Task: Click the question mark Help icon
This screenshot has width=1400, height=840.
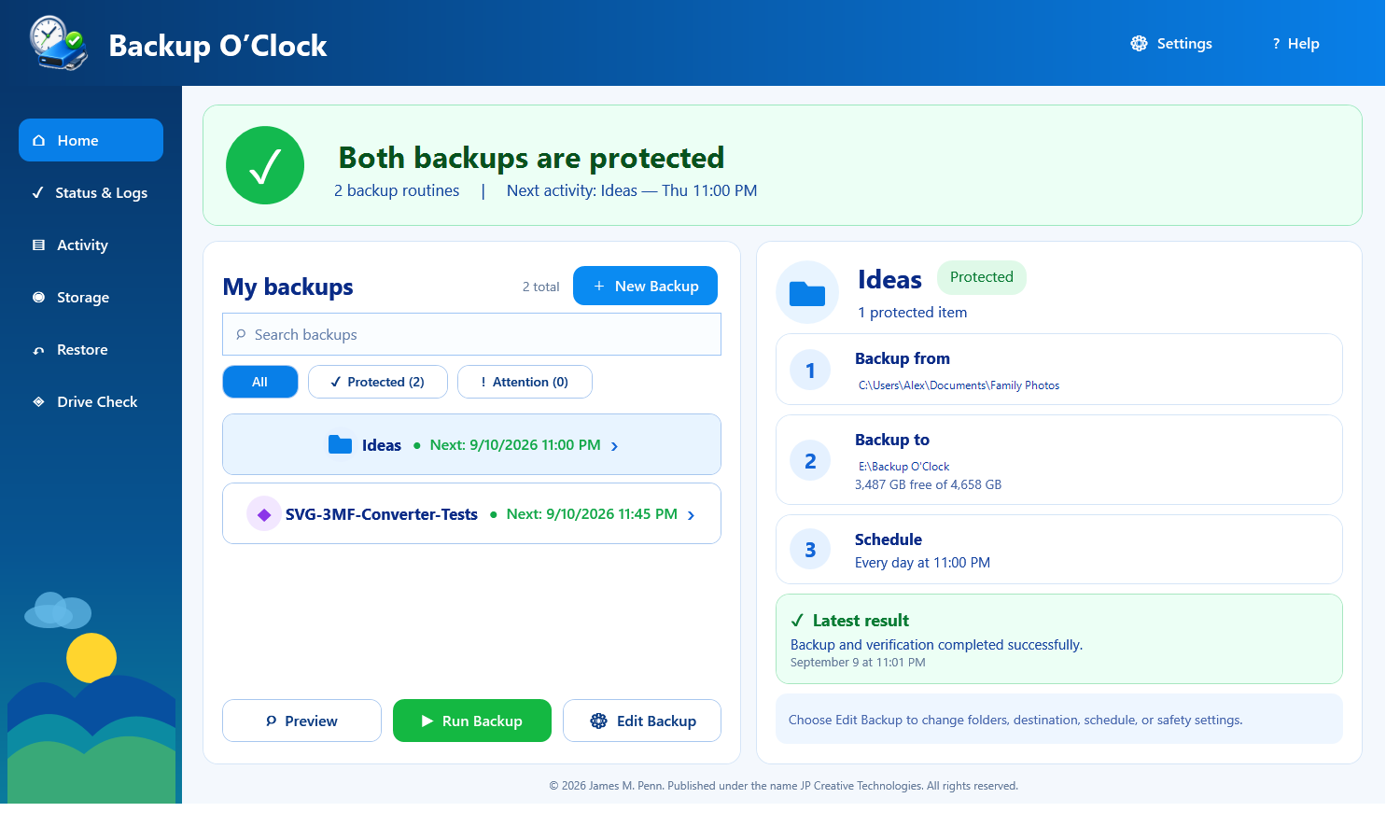Action: pyautogui.click(x=1276, y=44)
